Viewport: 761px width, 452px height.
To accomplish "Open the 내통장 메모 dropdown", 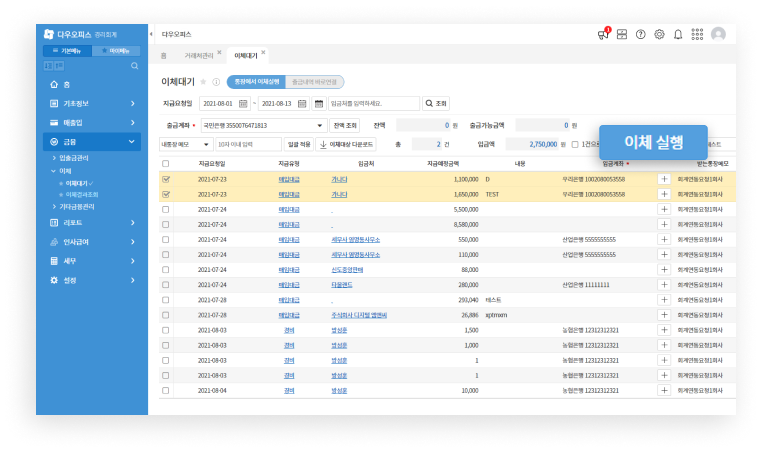I will [x=186, y=144].
